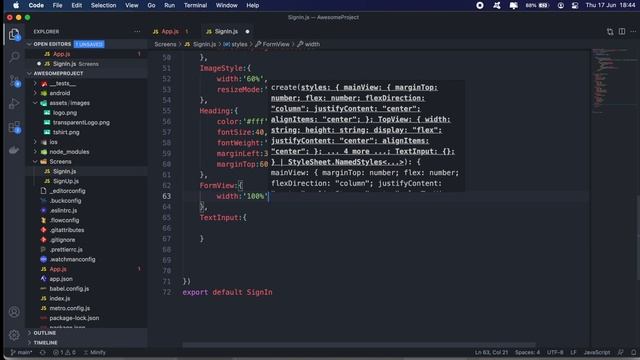
Task: Click UTF-8 encoding in status bar
Action: (555, 352)
